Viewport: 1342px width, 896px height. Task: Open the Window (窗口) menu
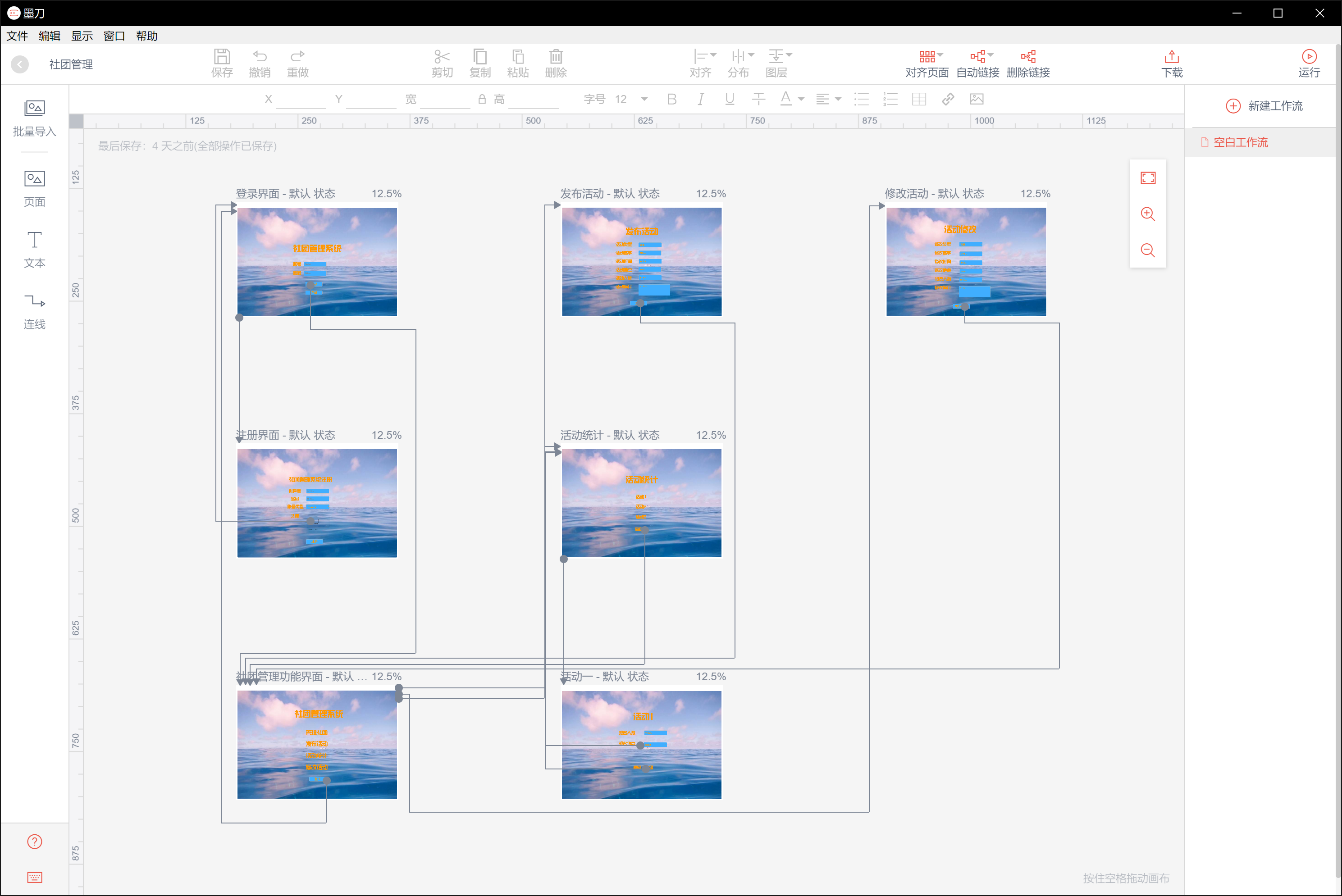[x=114, y=36]
